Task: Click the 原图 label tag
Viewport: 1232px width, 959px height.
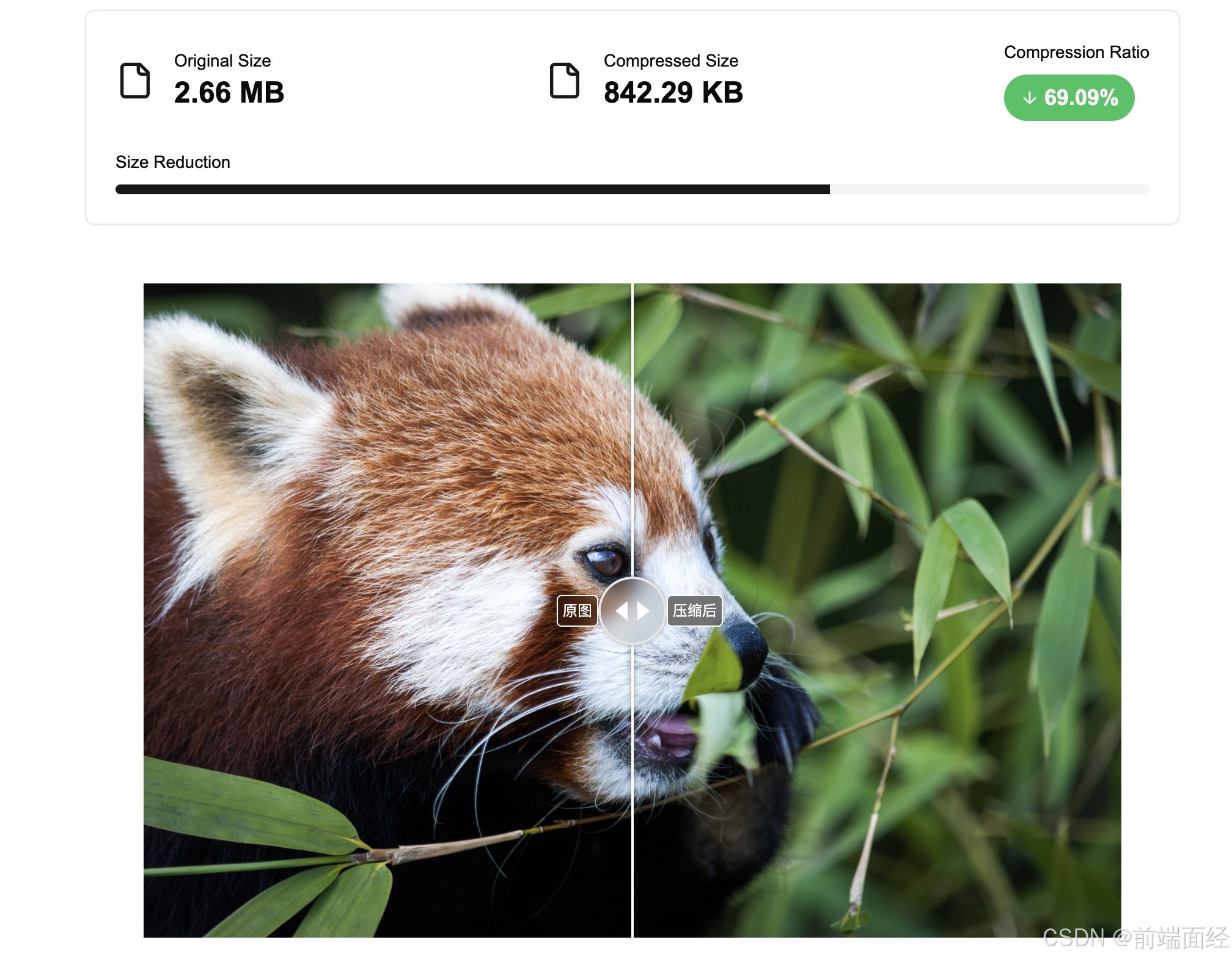Action: coord(577,611)
